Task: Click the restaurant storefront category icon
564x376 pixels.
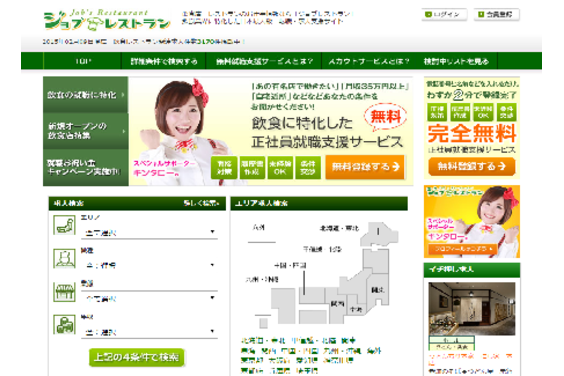Action: coord(64,291)
